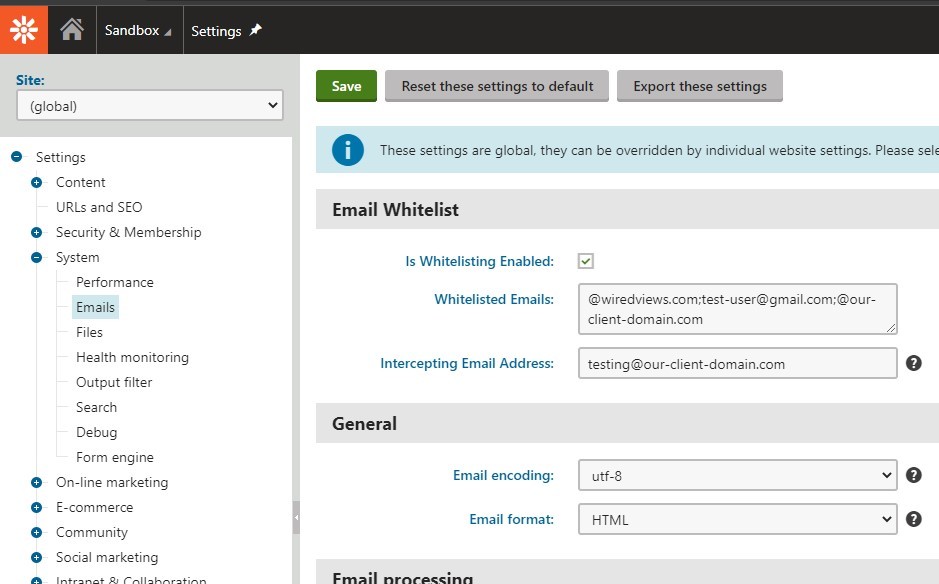Uncheck Is Whitelisting Enabled checkbox
Viewport: 939px width, 584px height.
pyautogui.click(x=586, y=261)
